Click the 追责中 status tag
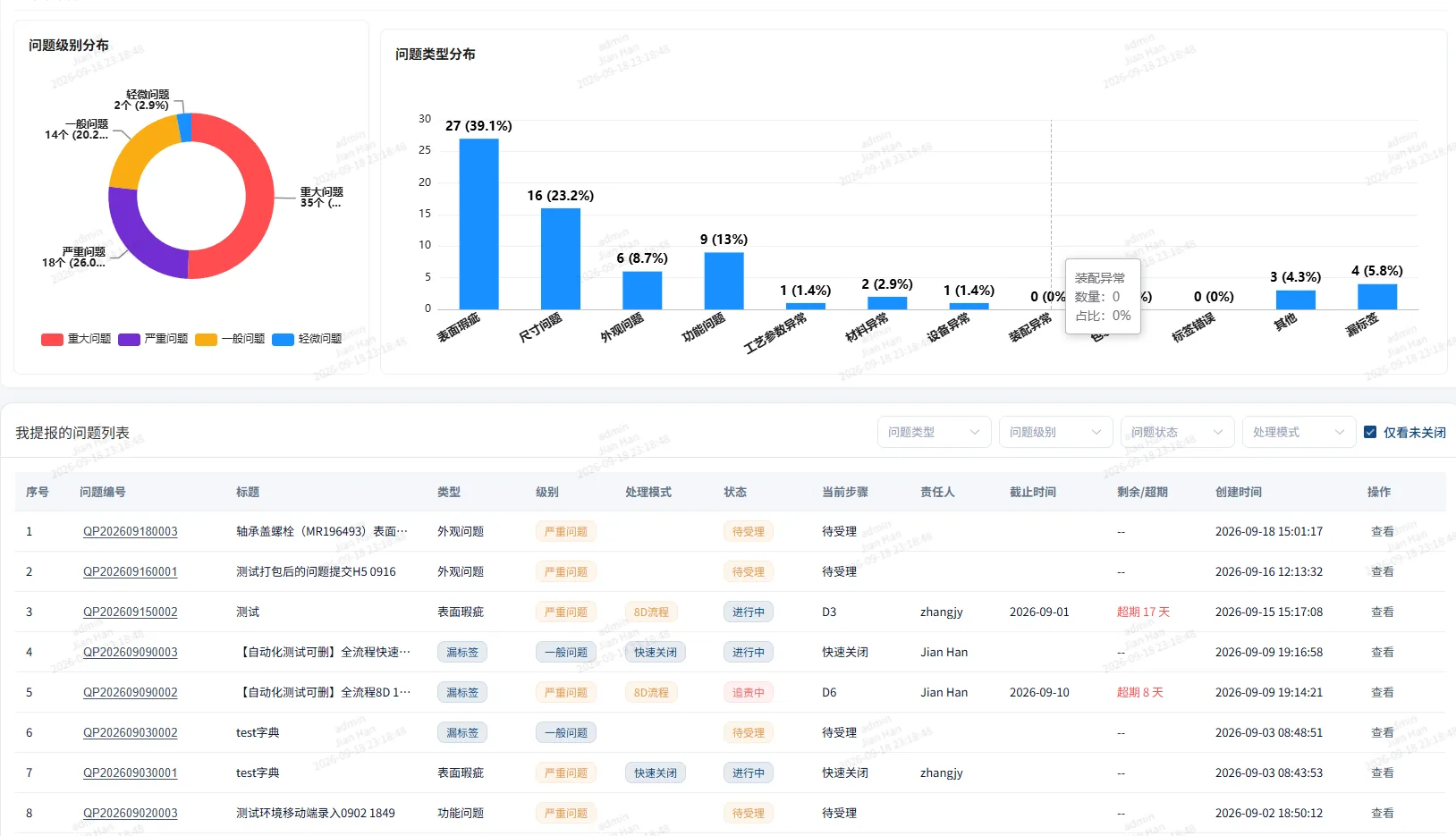This screenshot has width=1456, height=836. point(749,692)
